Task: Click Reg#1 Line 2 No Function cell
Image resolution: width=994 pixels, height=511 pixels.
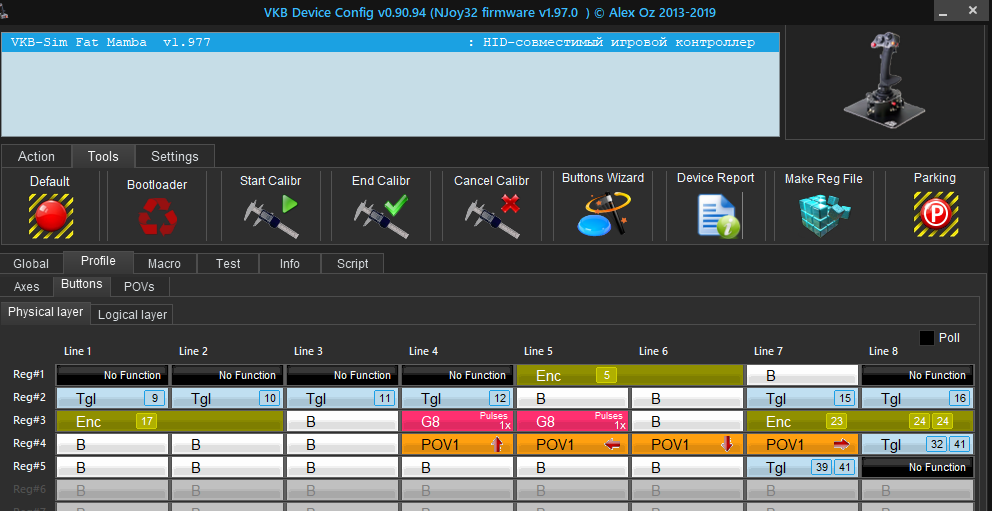Action: [x=228, y=375]
